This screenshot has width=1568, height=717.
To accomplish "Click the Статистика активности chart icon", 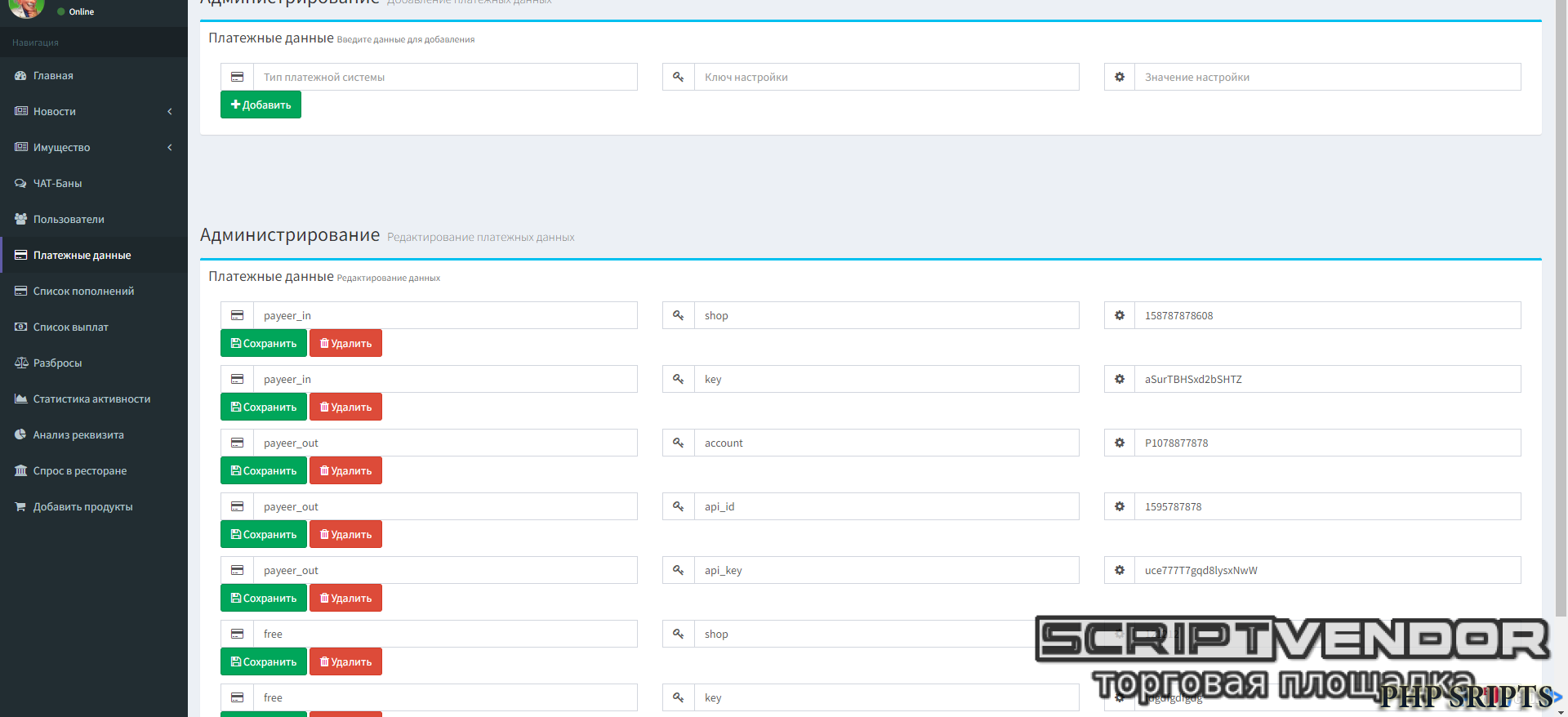I will pos(20,399).
